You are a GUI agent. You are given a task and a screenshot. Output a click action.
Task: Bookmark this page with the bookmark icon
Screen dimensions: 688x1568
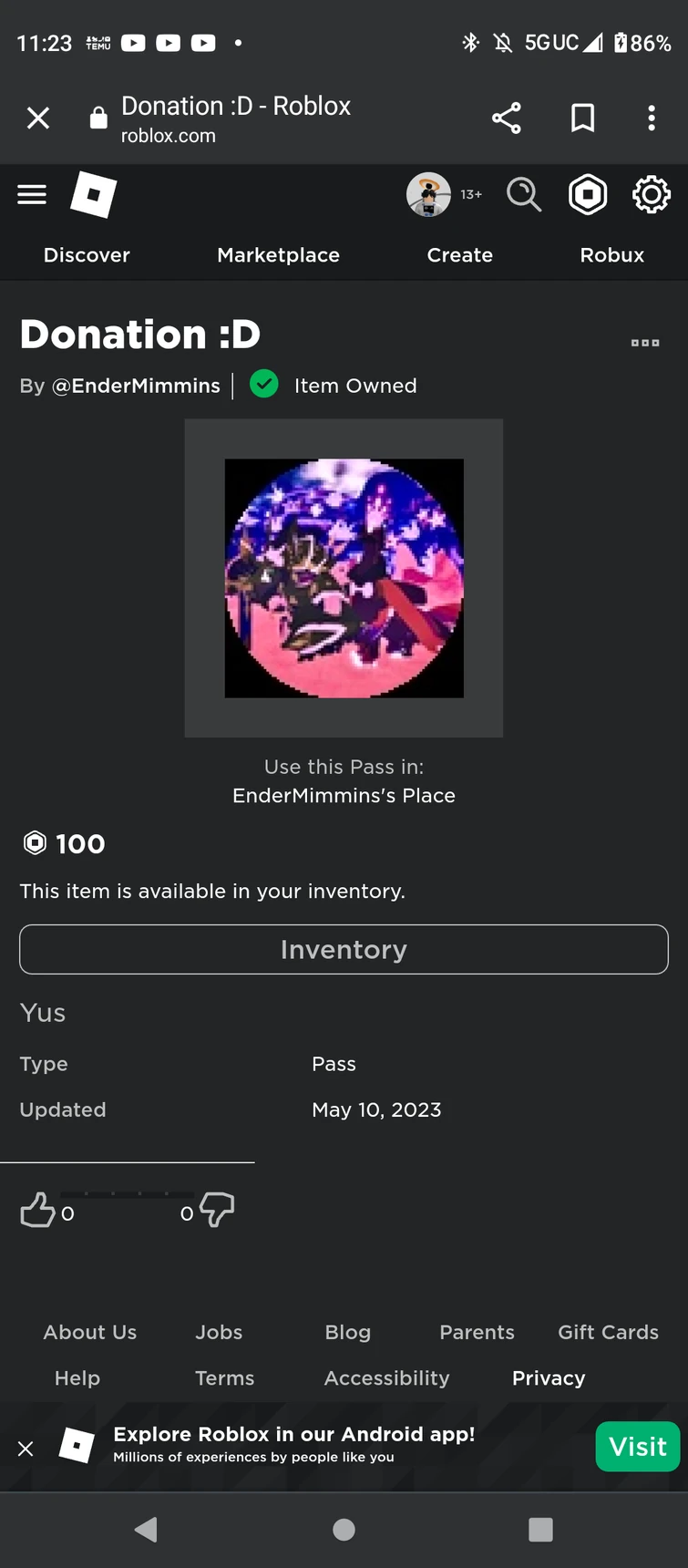click(x=582, y=118)
